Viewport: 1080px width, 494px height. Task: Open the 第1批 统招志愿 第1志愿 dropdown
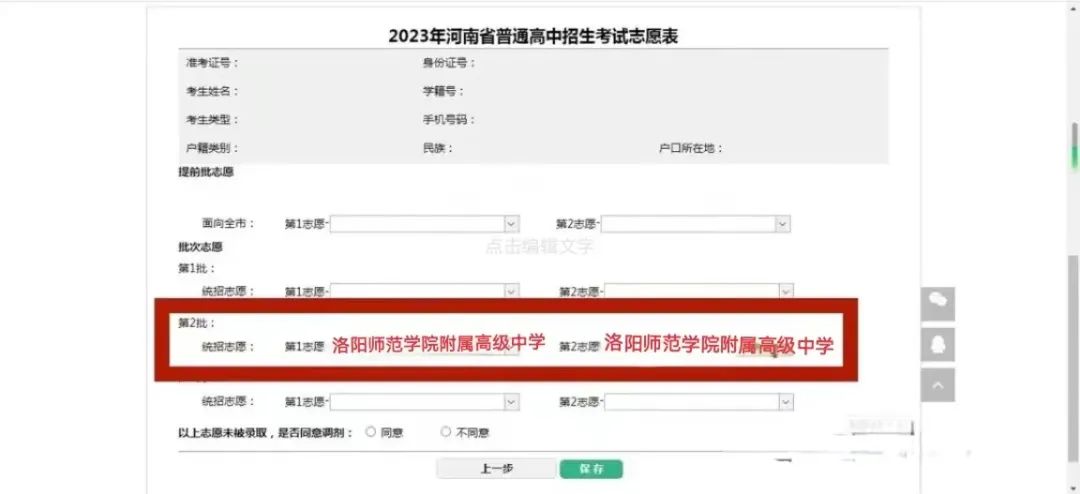tap(424, 291)
